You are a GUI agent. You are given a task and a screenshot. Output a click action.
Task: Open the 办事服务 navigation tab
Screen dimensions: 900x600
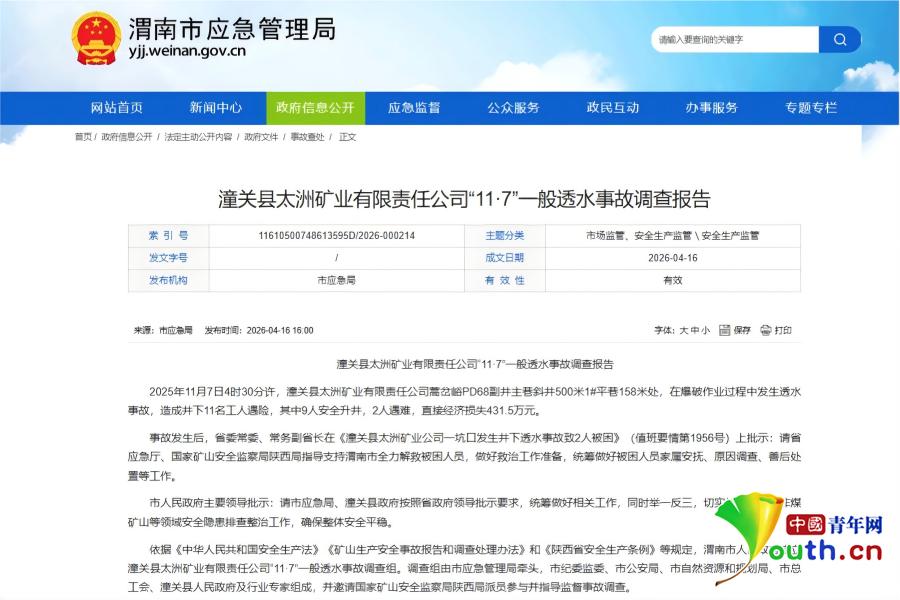(x=711, y=108)
